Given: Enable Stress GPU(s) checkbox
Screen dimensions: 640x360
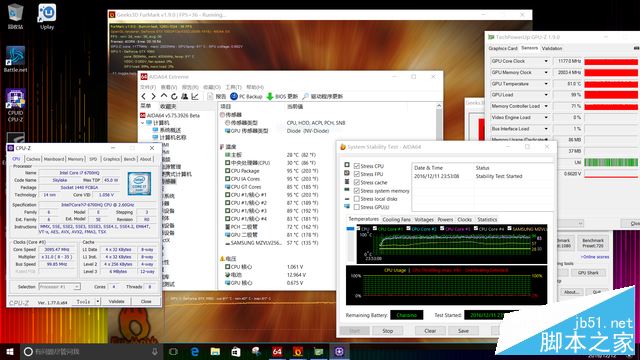Looking at the screenshot, I should click(x=357, y=207).
